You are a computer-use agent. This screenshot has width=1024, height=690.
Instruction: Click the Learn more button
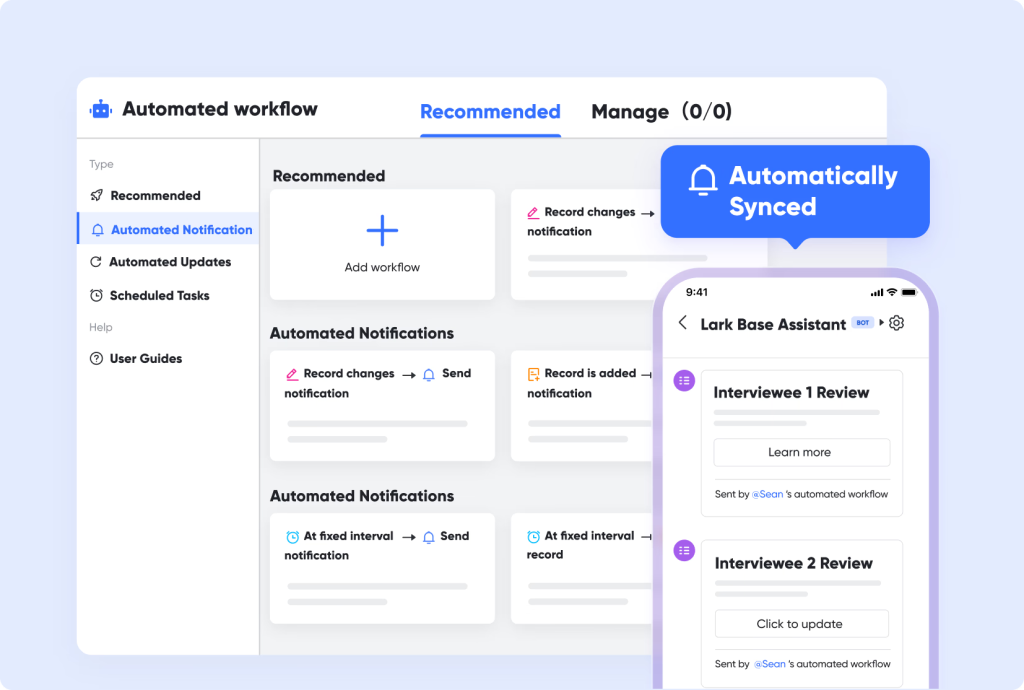point(801,452)
